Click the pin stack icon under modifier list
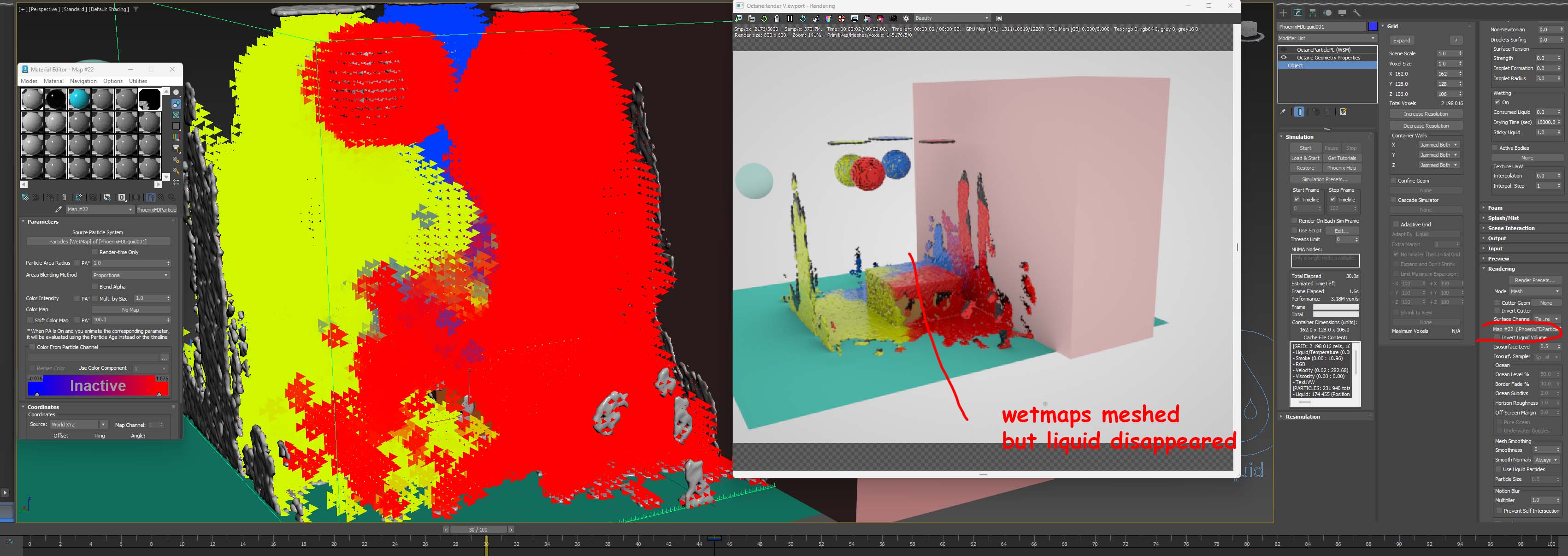 click(1283, 112)
